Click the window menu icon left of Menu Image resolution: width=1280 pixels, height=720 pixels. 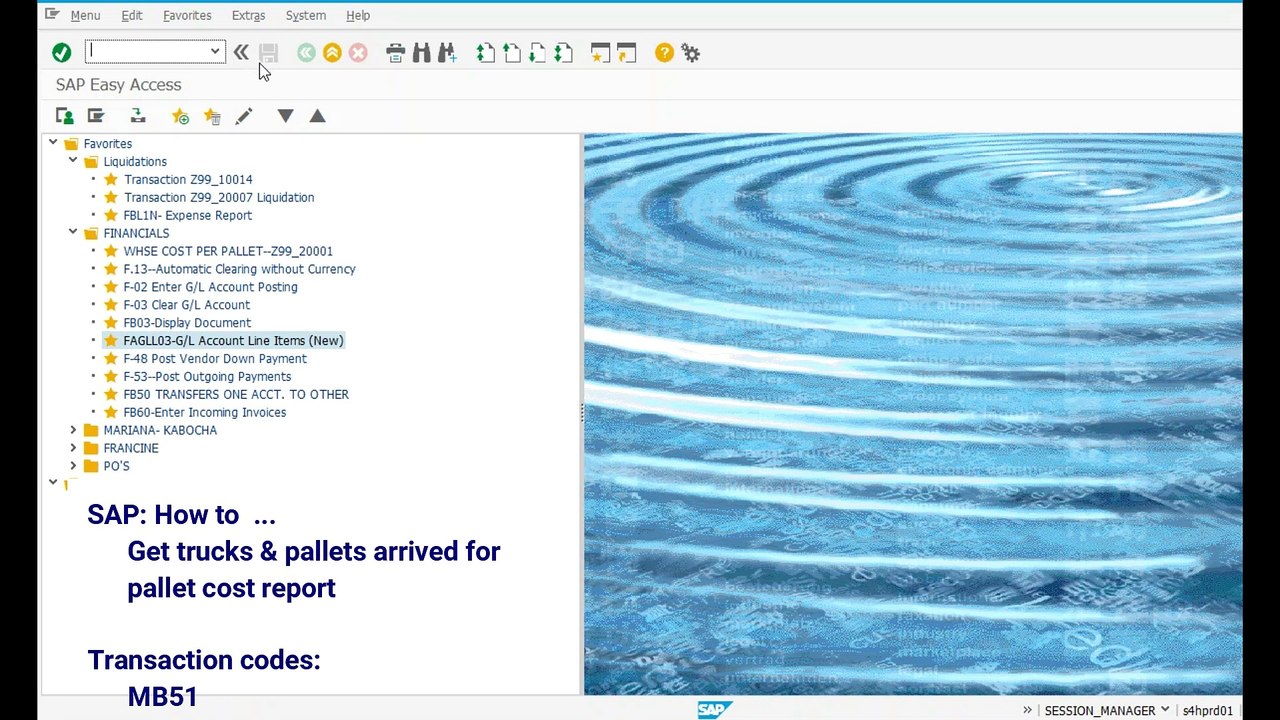pos(52,14)
